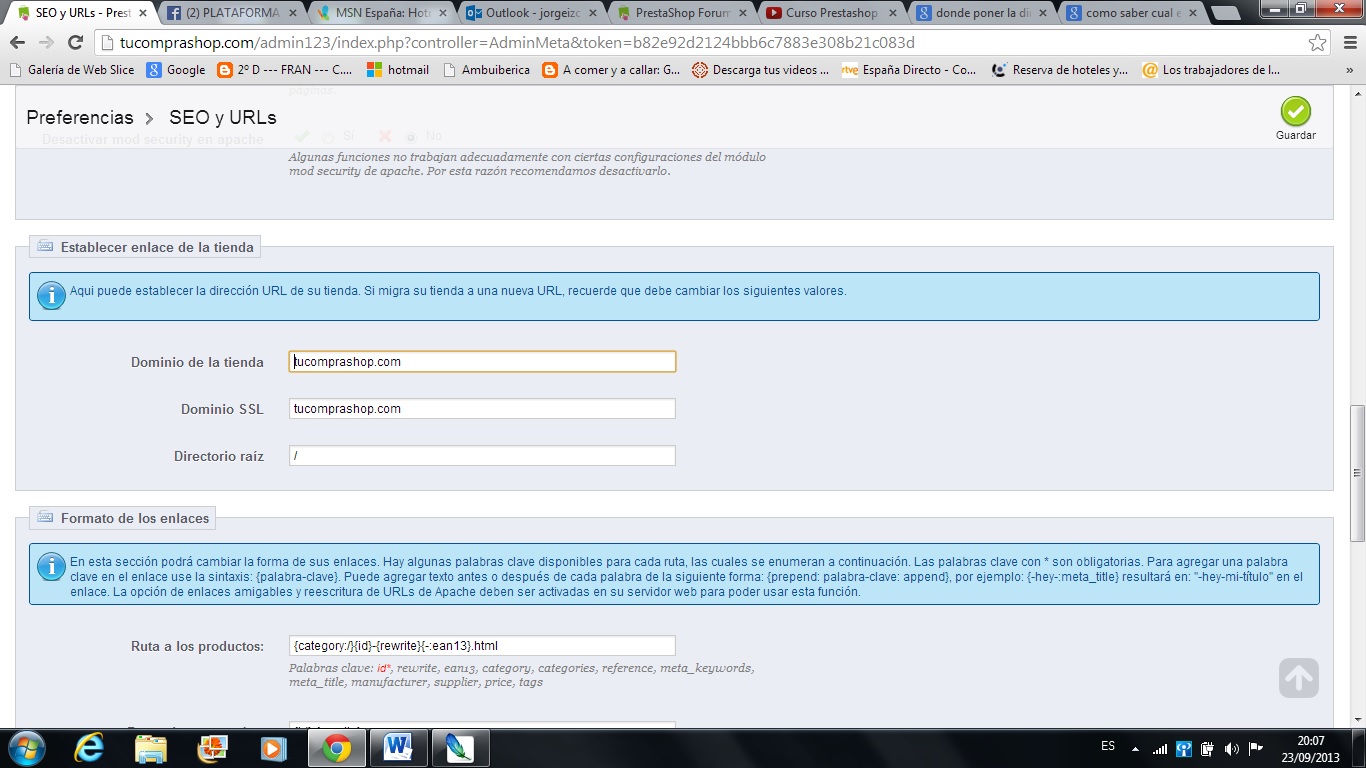The width and height of the screenshot is (1366, 768).
Task: Switch to the 'PrestaShop Forum' tab
Action: pos(679,13)
